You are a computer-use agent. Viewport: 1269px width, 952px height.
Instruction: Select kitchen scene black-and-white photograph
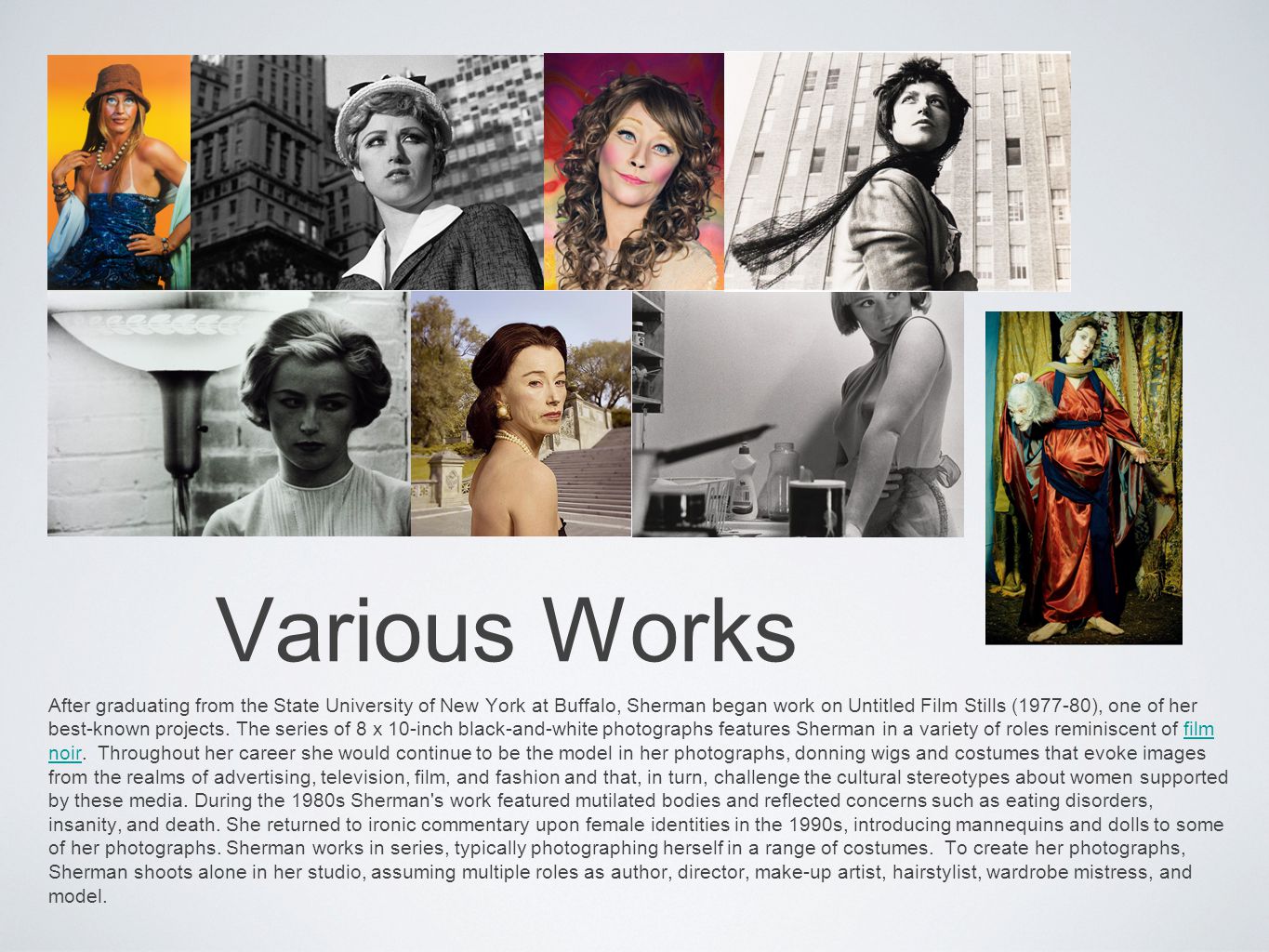(798, 414)
